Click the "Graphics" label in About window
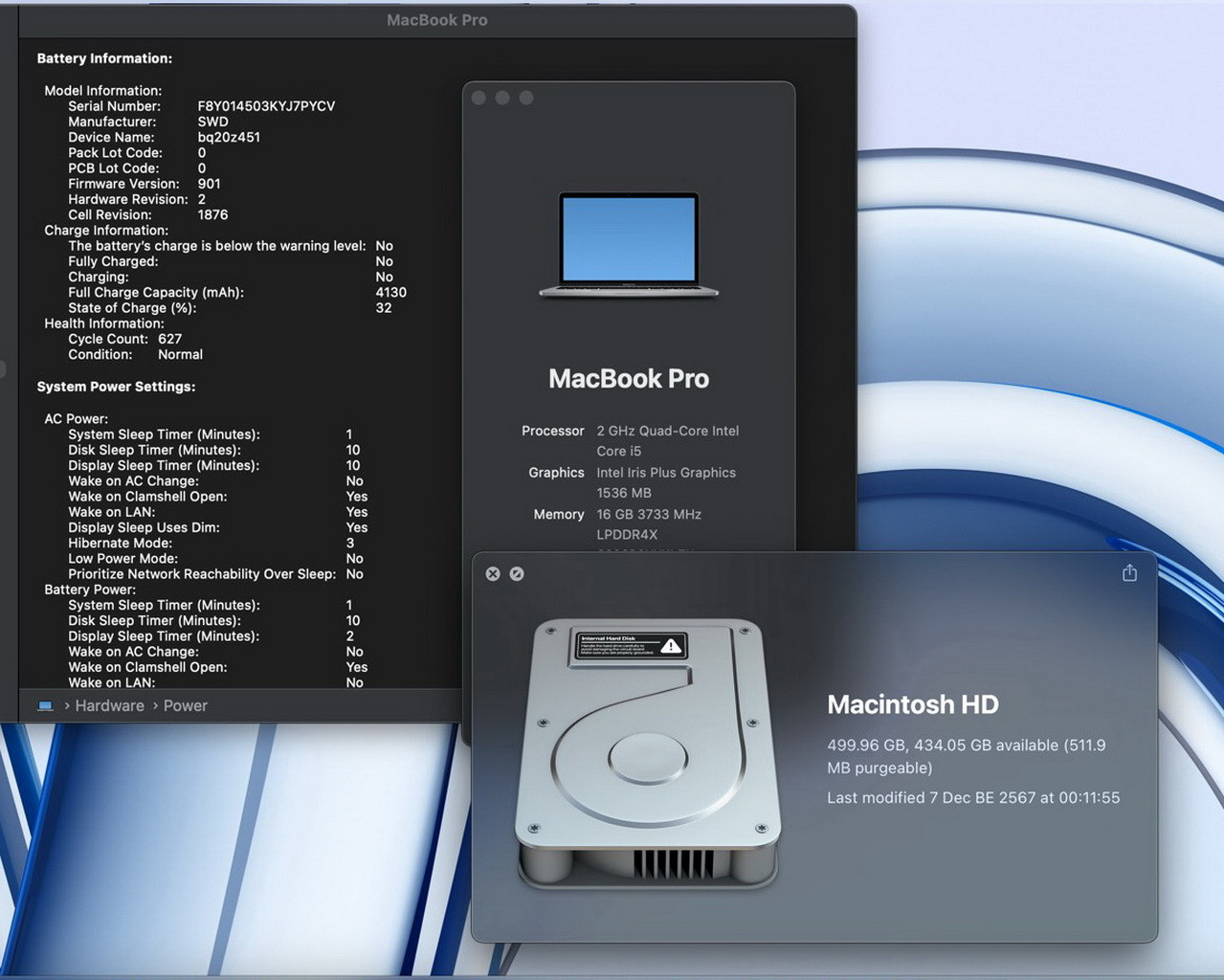 click(556, 473)
